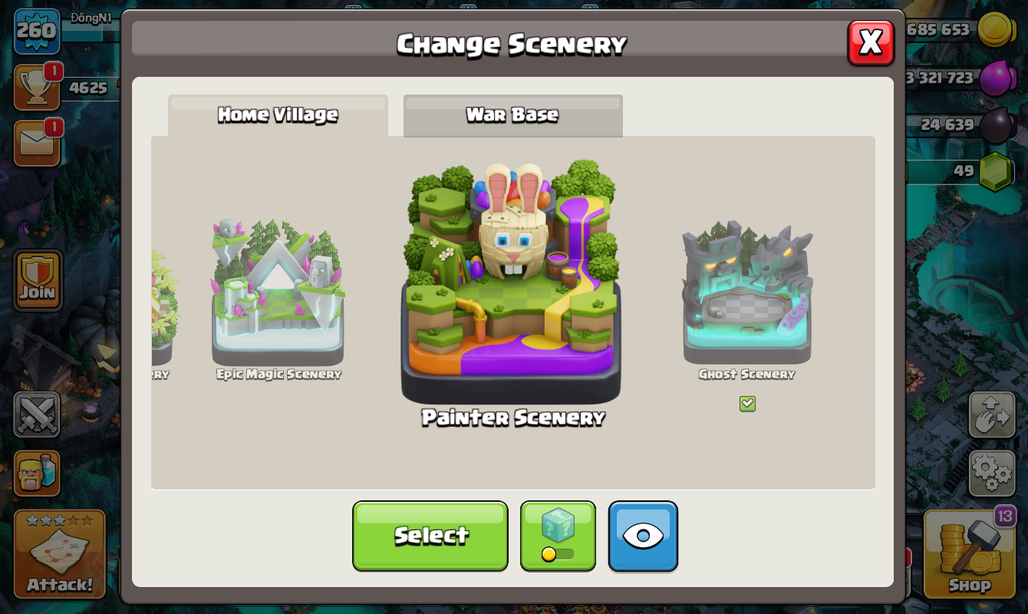The width and height of the screenshot is (1028, 614).
Task: Tap the Join clan shield icon
Action: click(x=37, y=280)
